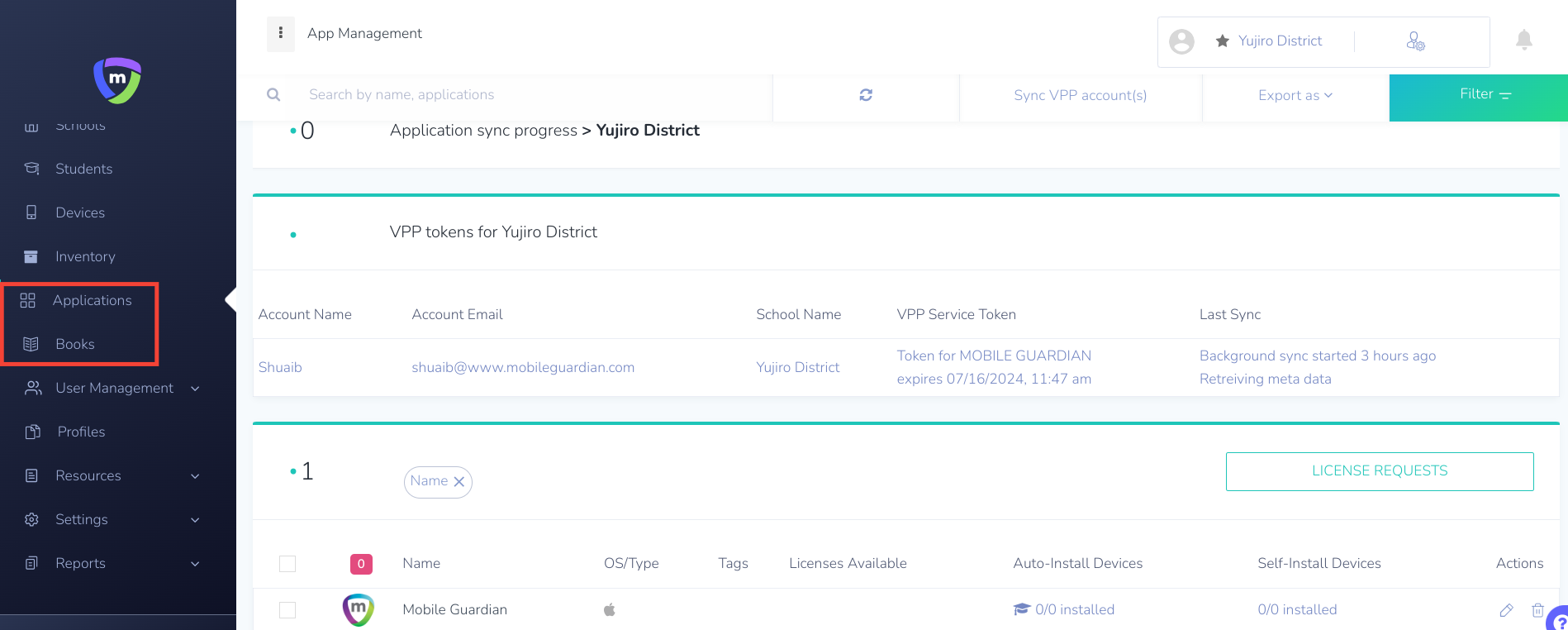
Task: Click the shuaib@www.mobileguardian.com email link
Action: 523,367
